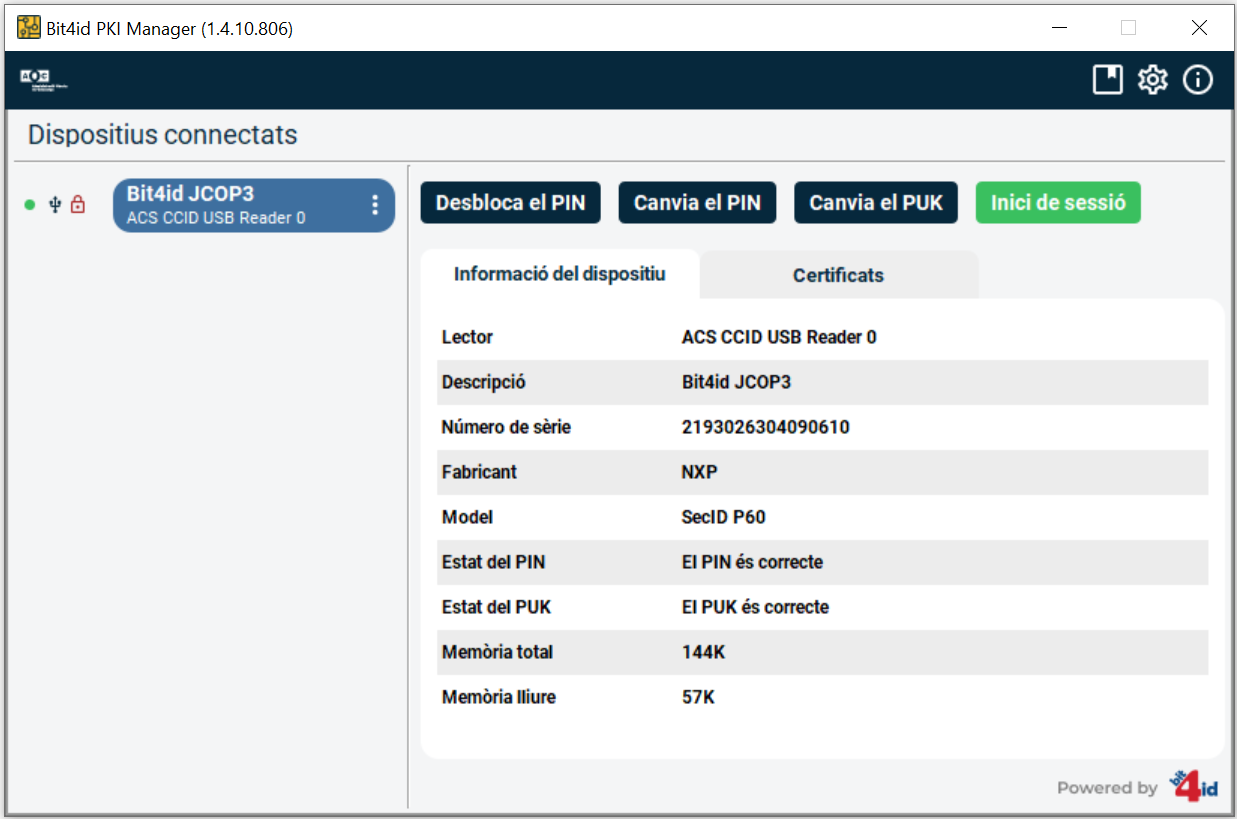Click the red padlock icon
1237x819 pixels.
pyautogui.click(x=78, y=205)
